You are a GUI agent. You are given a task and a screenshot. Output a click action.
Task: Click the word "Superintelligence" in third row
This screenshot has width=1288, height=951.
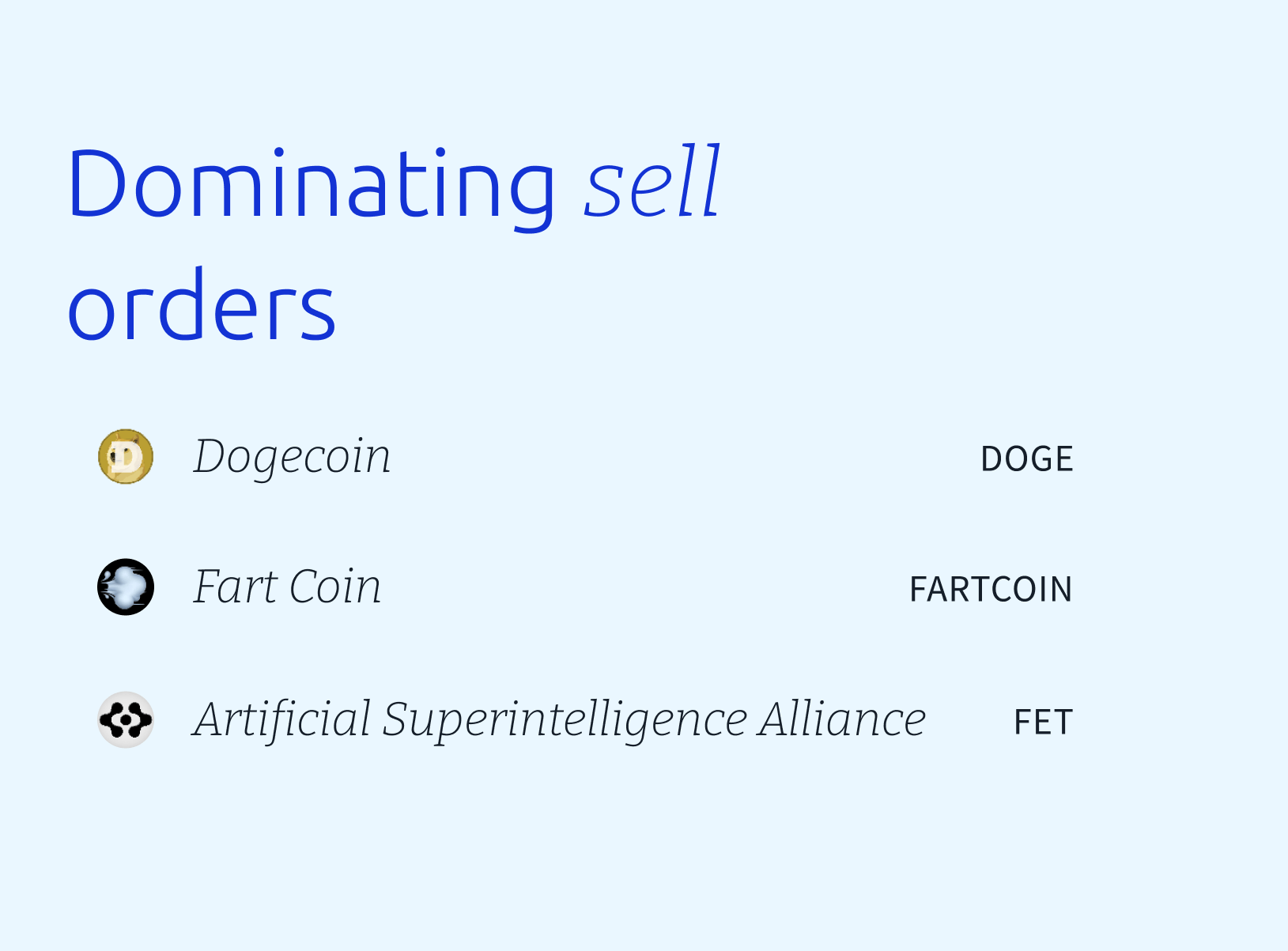click(x=565, y=721)
